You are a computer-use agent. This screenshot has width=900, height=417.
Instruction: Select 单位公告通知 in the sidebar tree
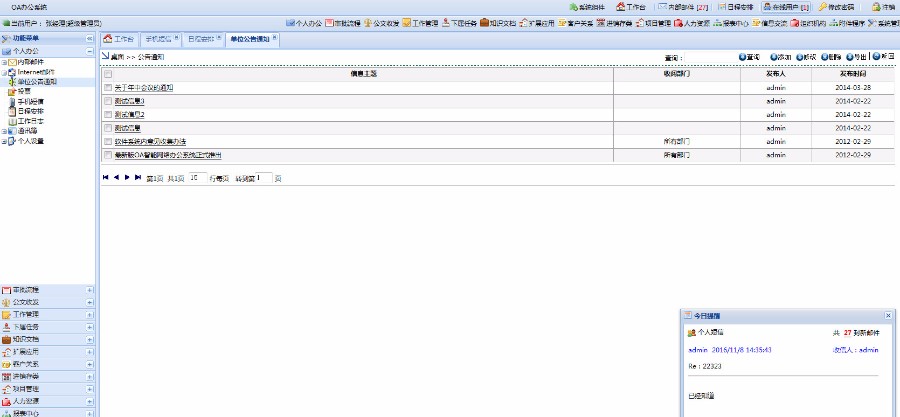coord(36,82)
